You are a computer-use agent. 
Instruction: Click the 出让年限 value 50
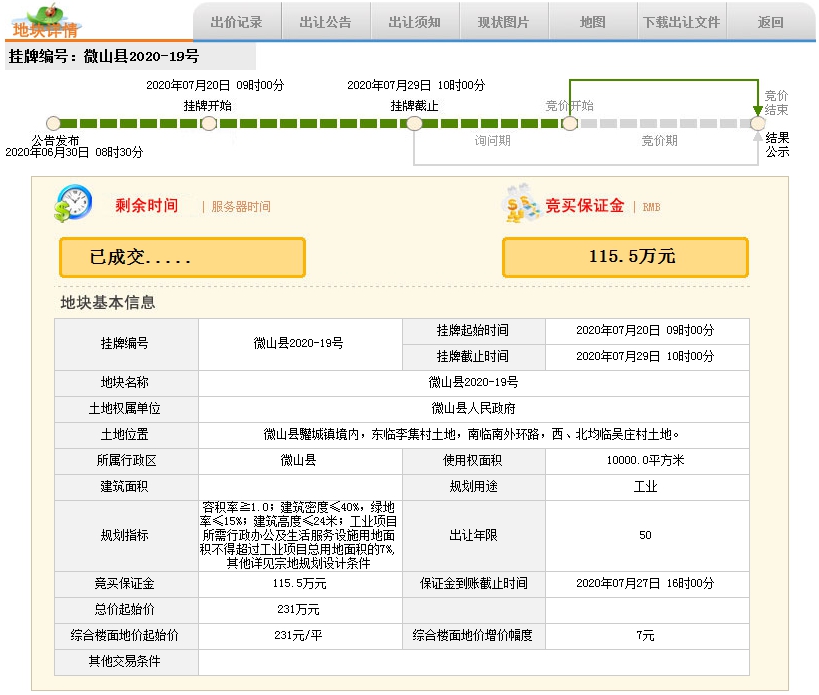[646, 535]
